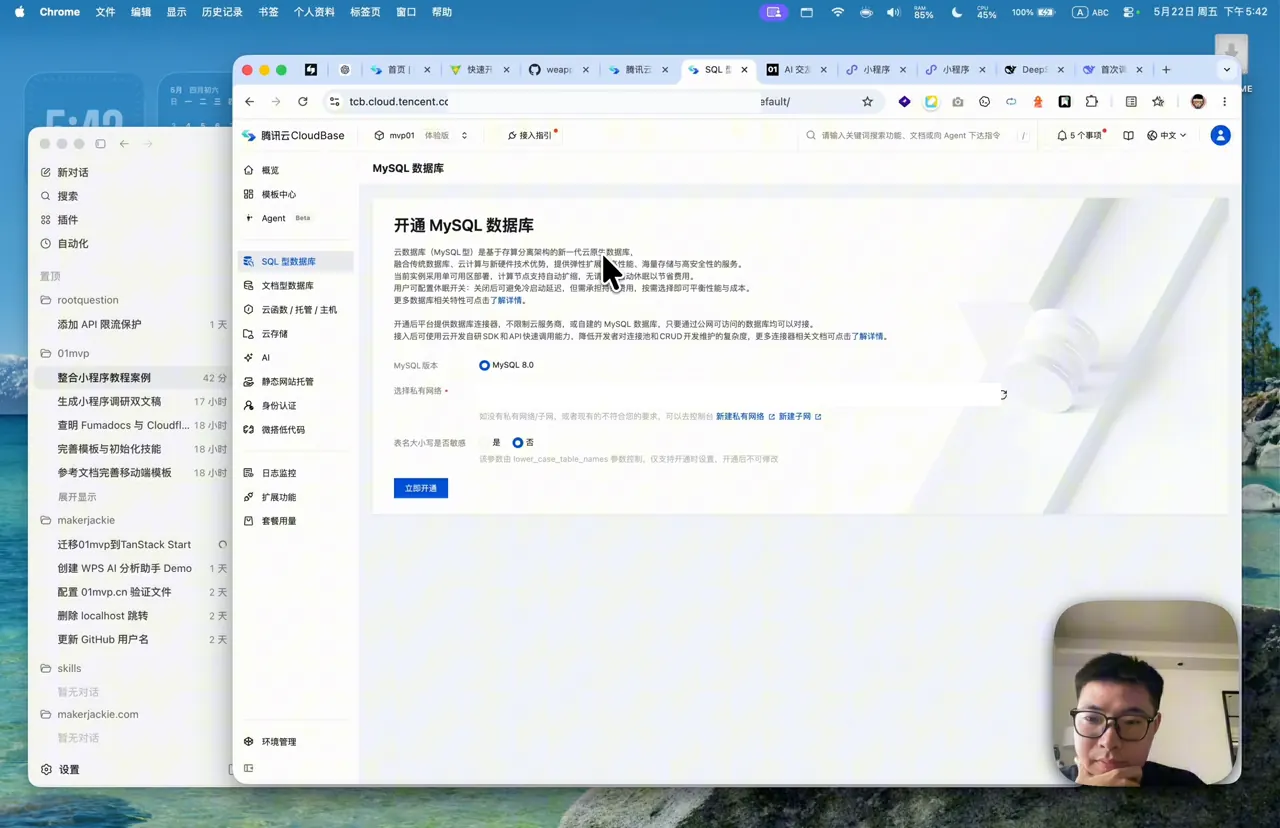Viewport: 1280px width, 828px height.
Task: Open 整合小程序教程案例 conversation
Action: click(x=133, y=378)
